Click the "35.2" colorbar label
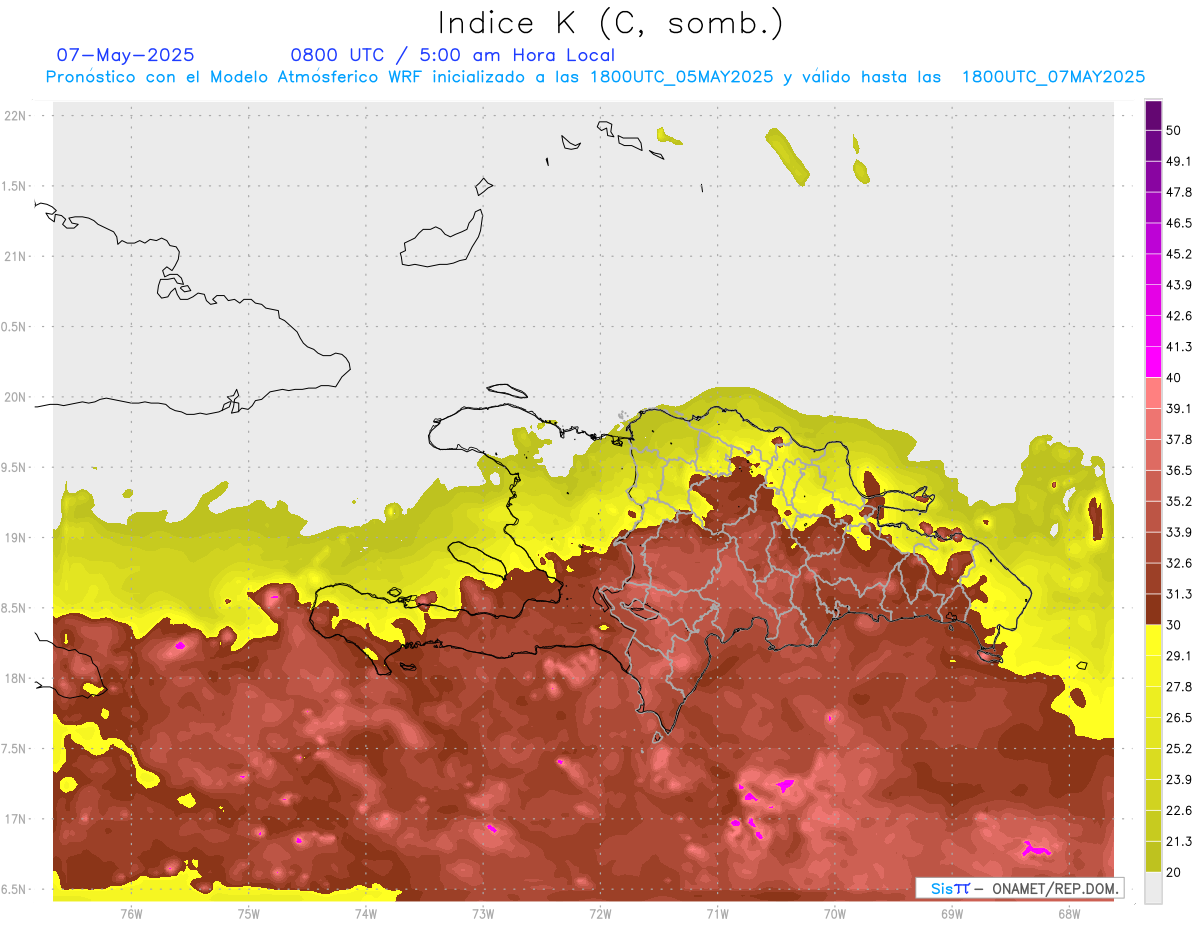1200x927 pixels. coord(1178,501)
